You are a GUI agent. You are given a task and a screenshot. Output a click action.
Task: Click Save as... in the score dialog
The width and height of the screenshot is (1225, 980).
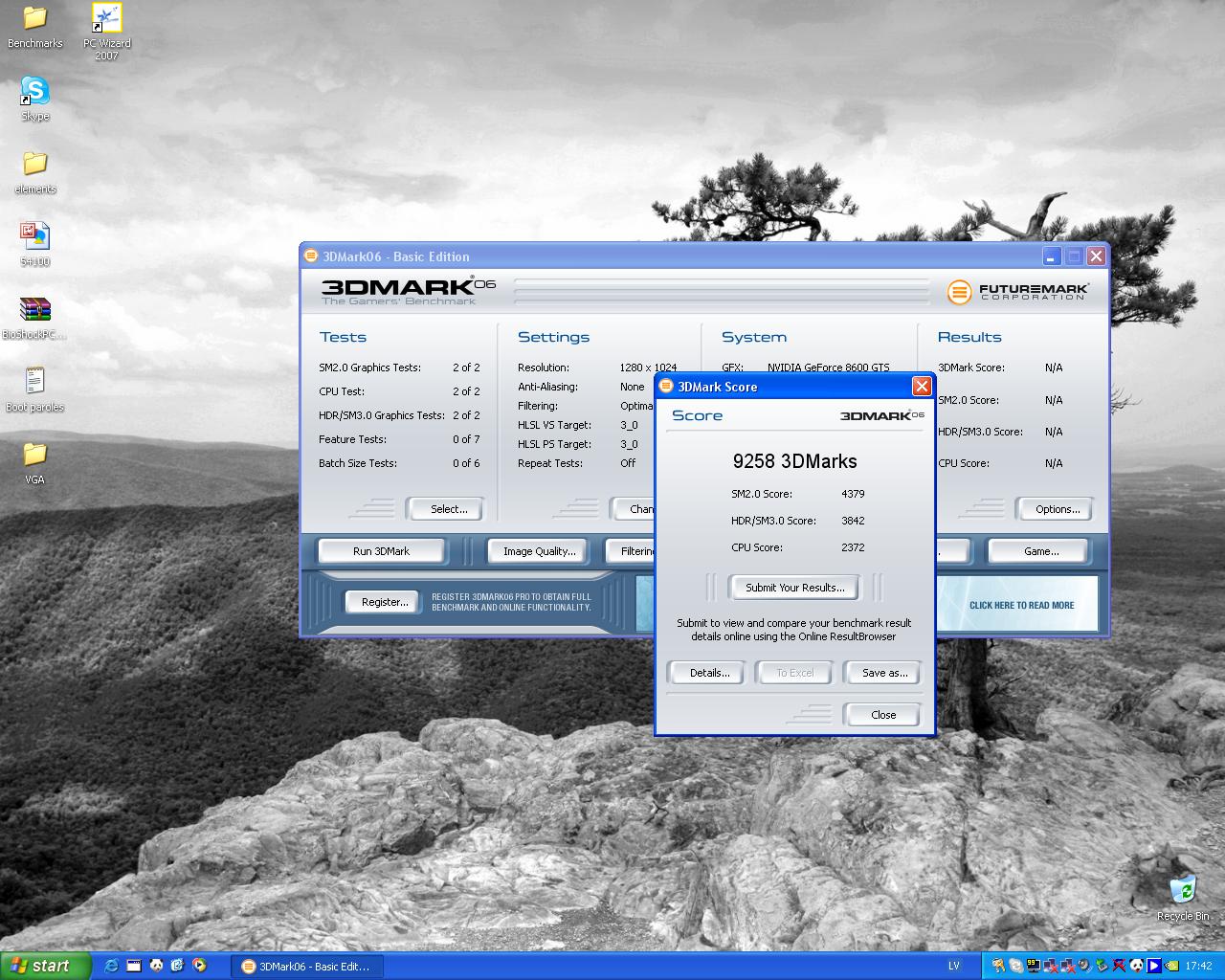[884, 673]
